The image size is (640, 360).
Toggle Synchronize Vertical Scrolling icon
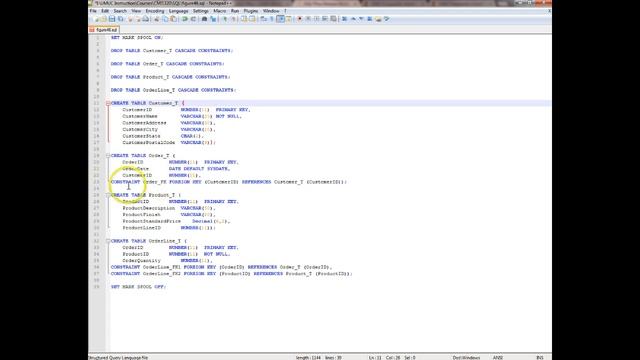click(244, 19)
